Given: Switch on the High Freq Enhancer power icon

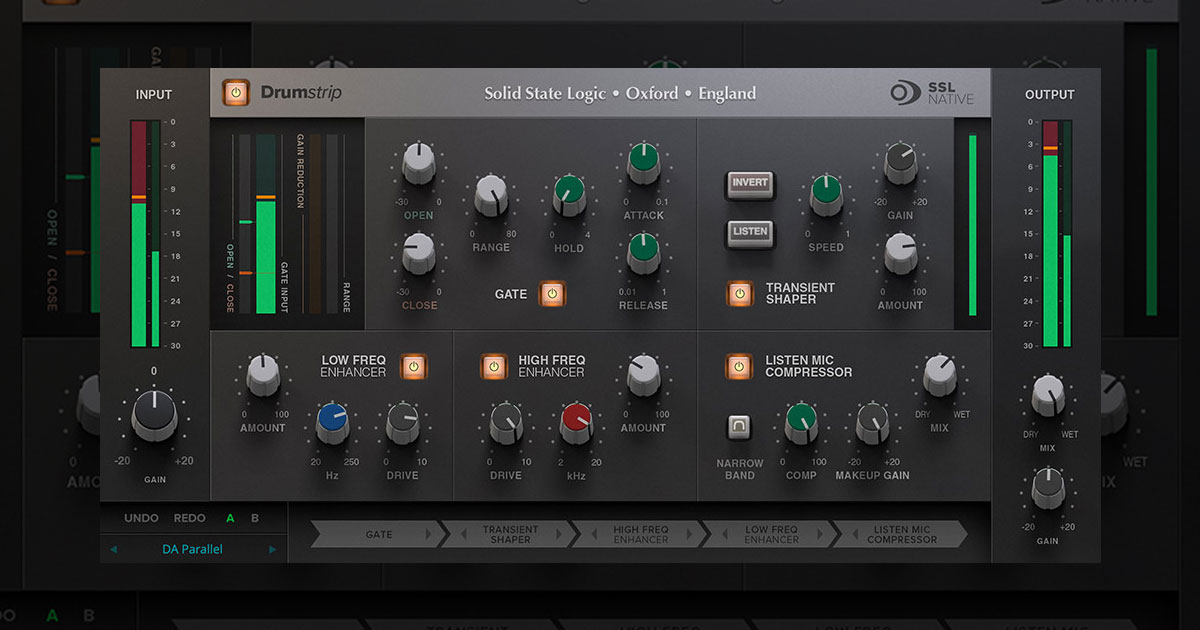Looking at the screenshot, I should pyautogui.click(x=492, y=366).
